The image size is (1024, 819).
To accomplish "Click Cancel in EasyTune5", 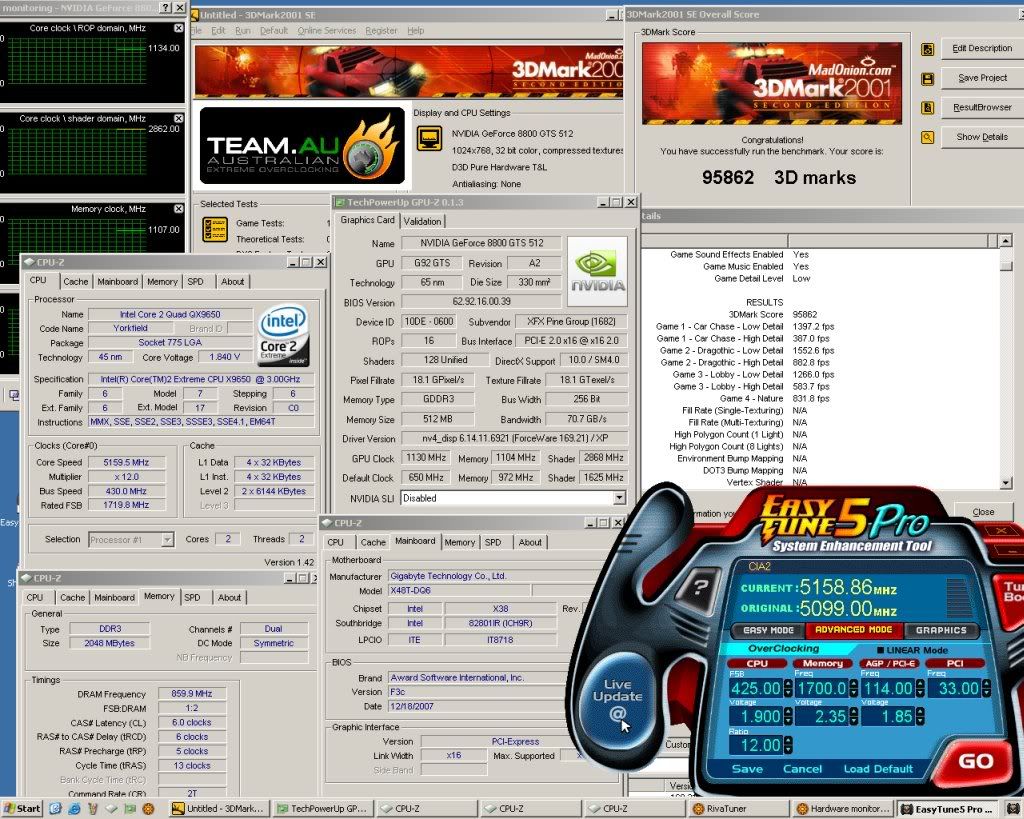I will (x=802, y=769).
